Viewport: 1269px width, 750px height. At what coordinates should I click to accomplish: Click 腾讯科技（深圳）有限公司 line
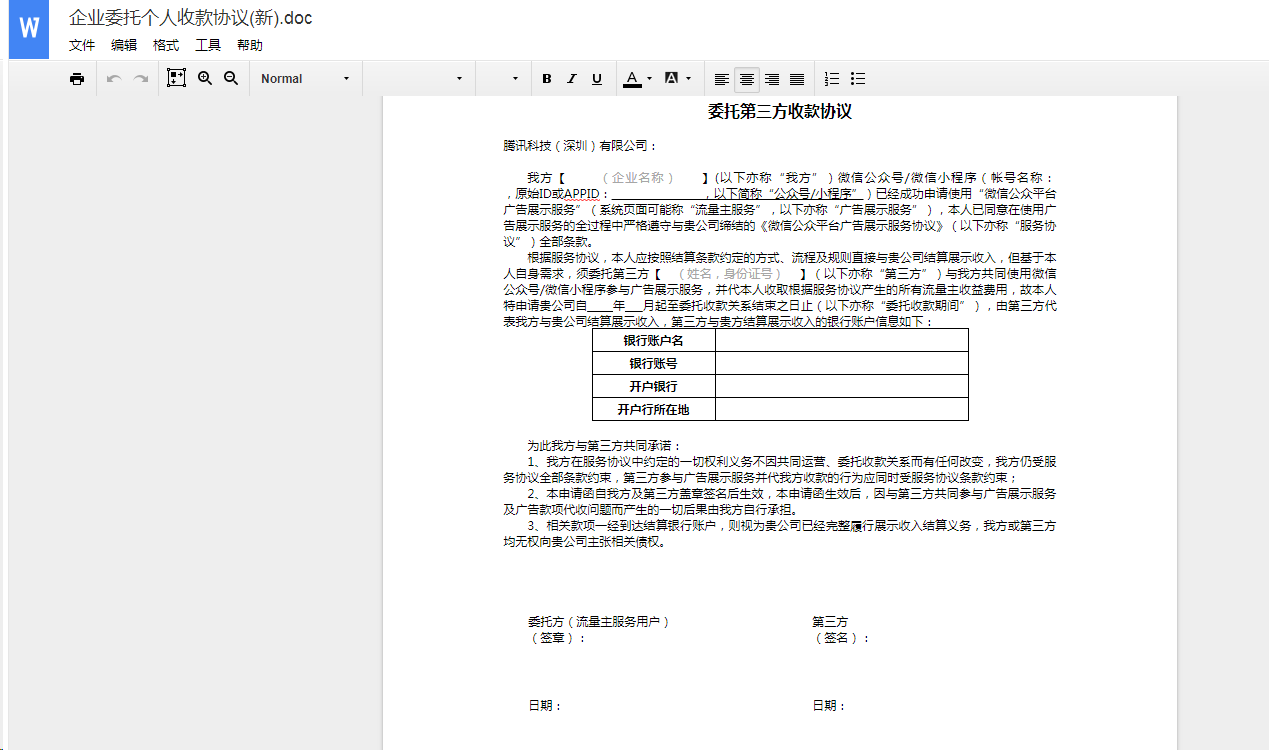[580, 146]
